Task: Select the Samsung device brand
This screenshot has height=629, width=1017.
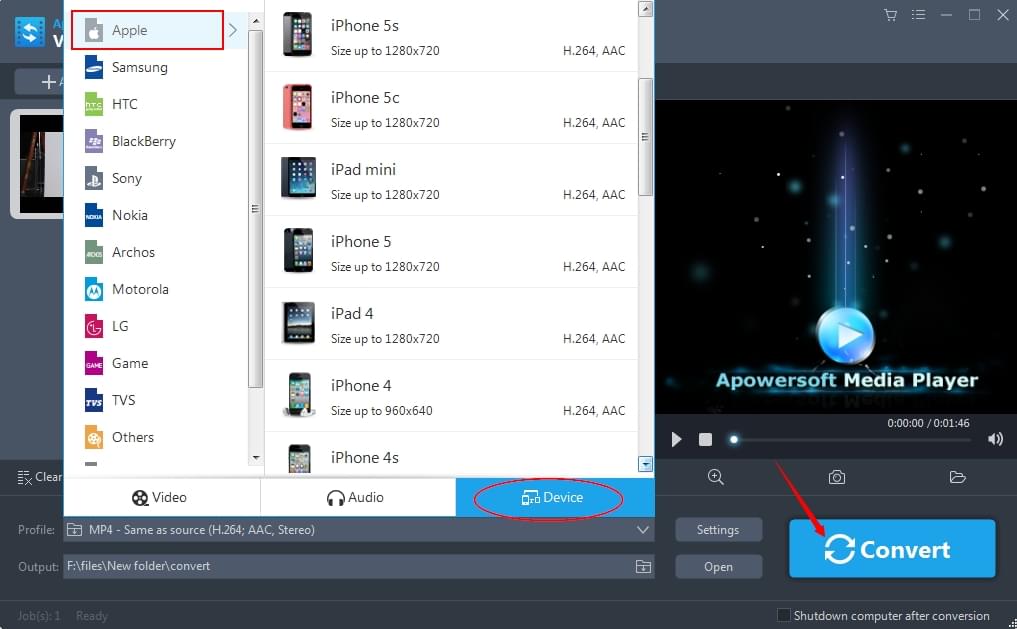Action: point(139,67)
